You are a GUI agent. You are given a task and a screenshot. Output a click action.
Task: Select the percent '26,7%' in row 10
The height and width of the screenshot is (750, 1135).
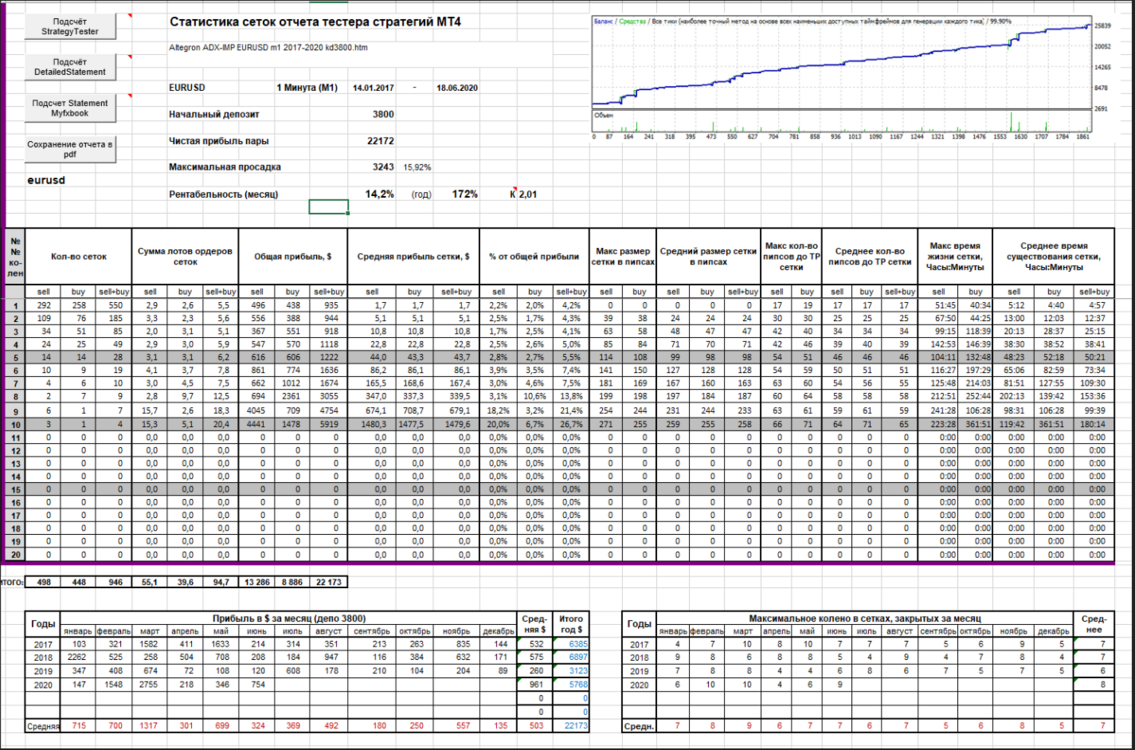pos(569,424)
